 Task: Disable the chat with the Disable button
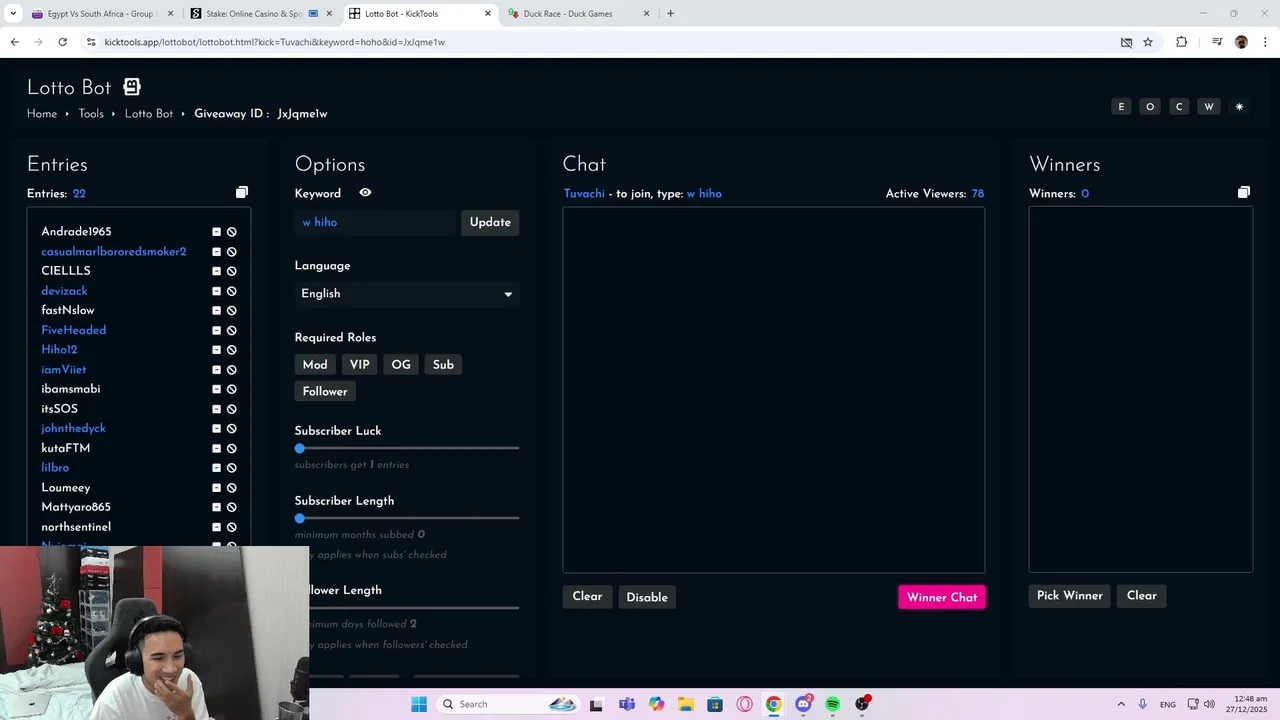[x=647, y=597]
